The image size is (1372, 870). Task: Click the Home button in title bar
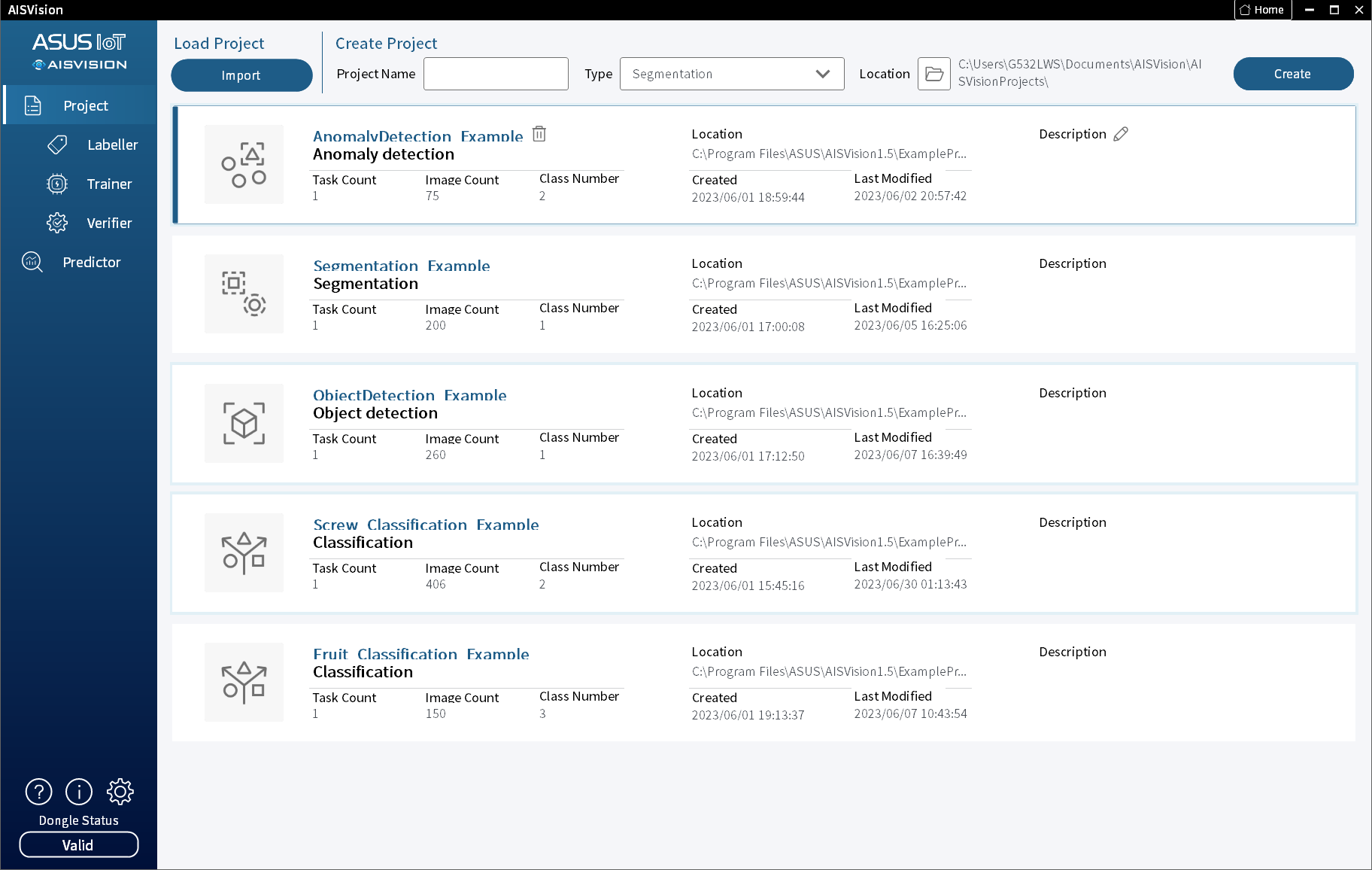1263,10
